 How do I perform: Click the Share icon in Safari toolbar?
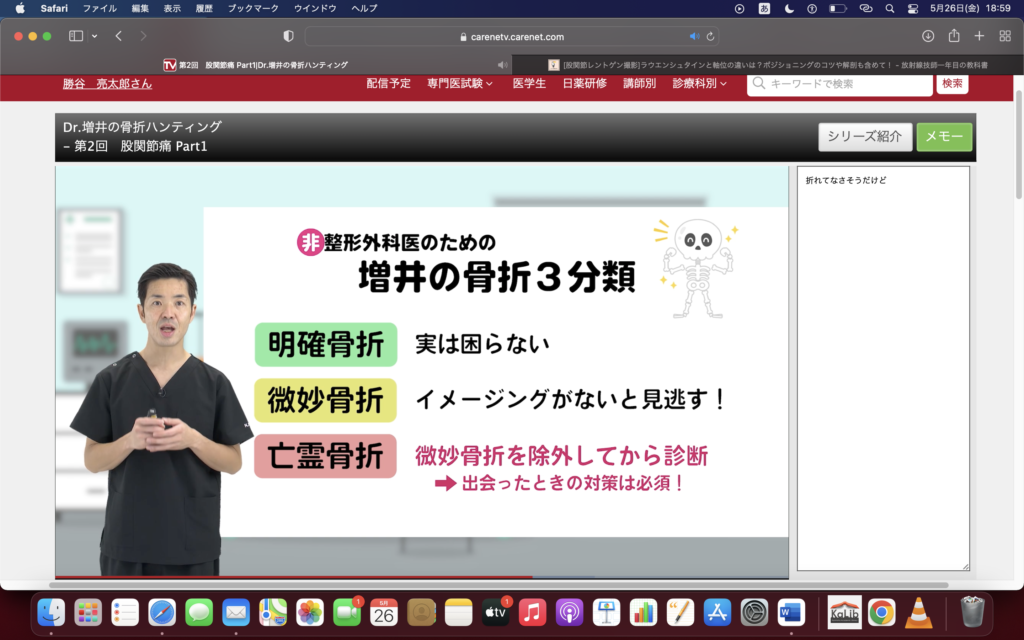[954, 36]
